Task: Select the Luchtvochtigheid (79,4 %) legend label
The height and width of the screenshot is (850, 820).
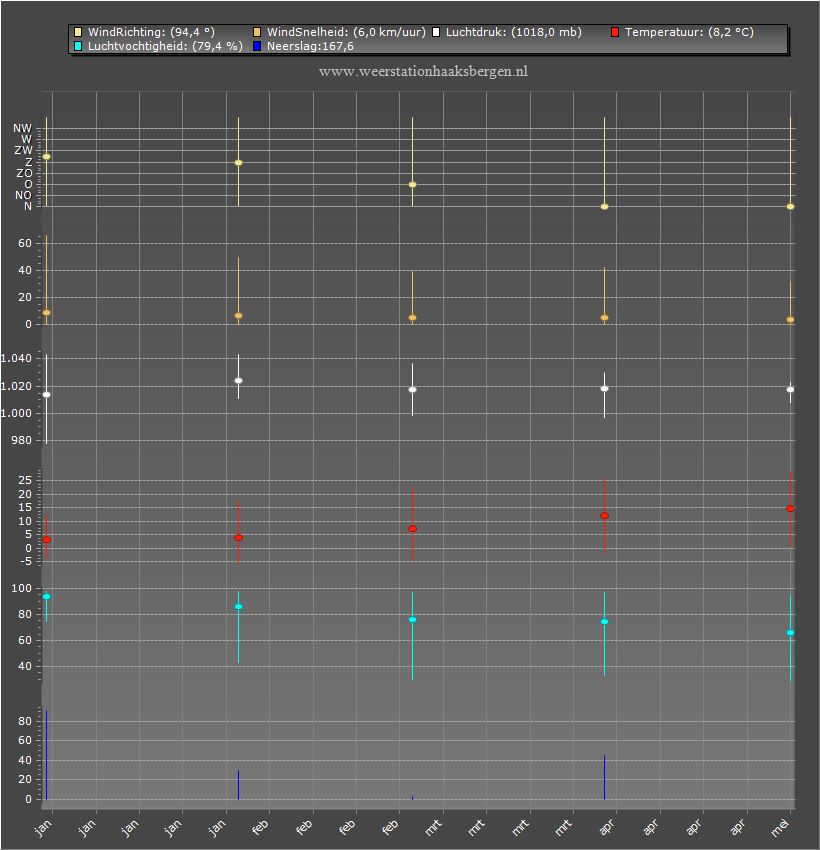Action: pyautogui.click(x=165, y=46)
